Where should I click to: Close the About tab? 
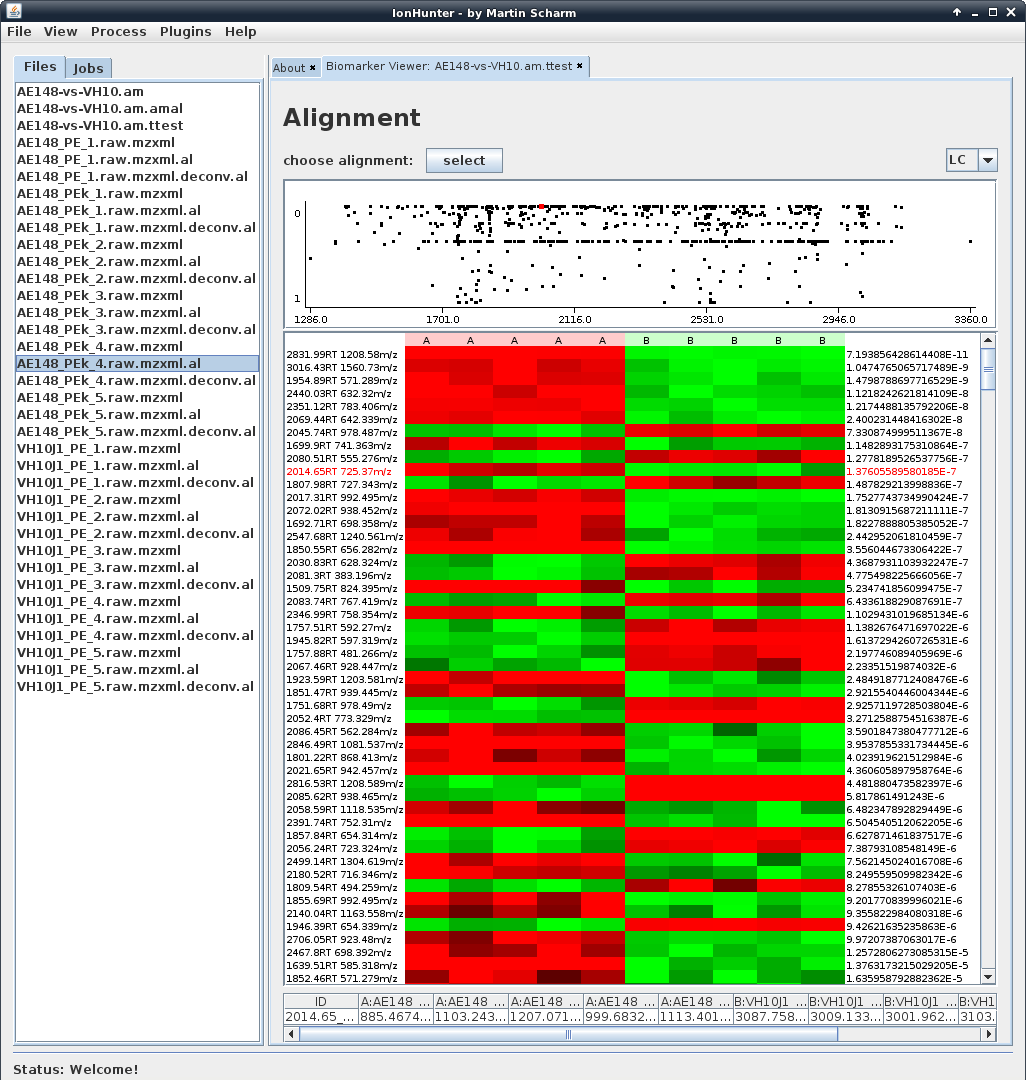coord(312,68)
